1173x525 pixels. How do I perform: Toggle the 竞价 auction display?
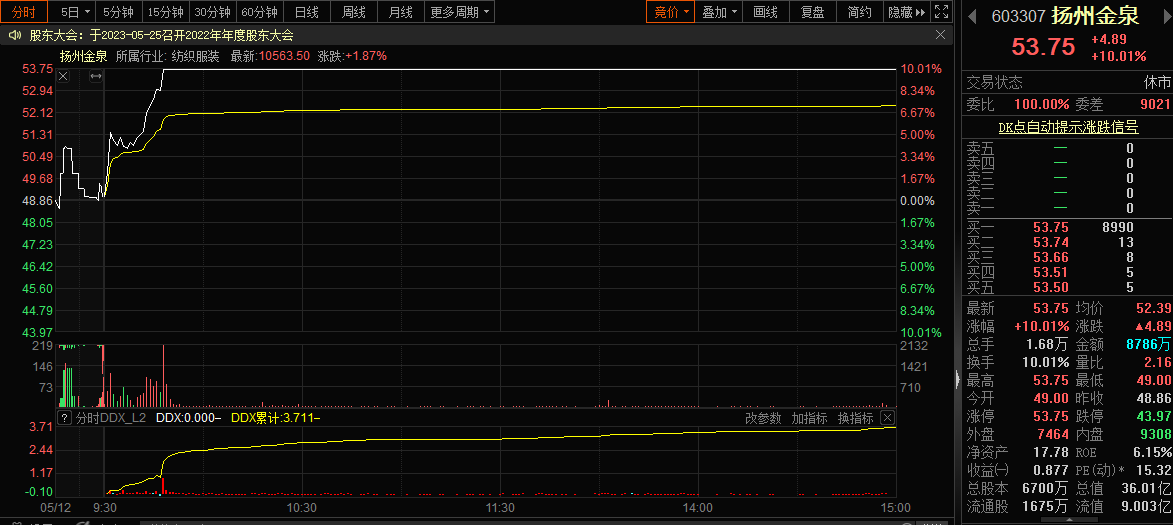coord(671,12)
